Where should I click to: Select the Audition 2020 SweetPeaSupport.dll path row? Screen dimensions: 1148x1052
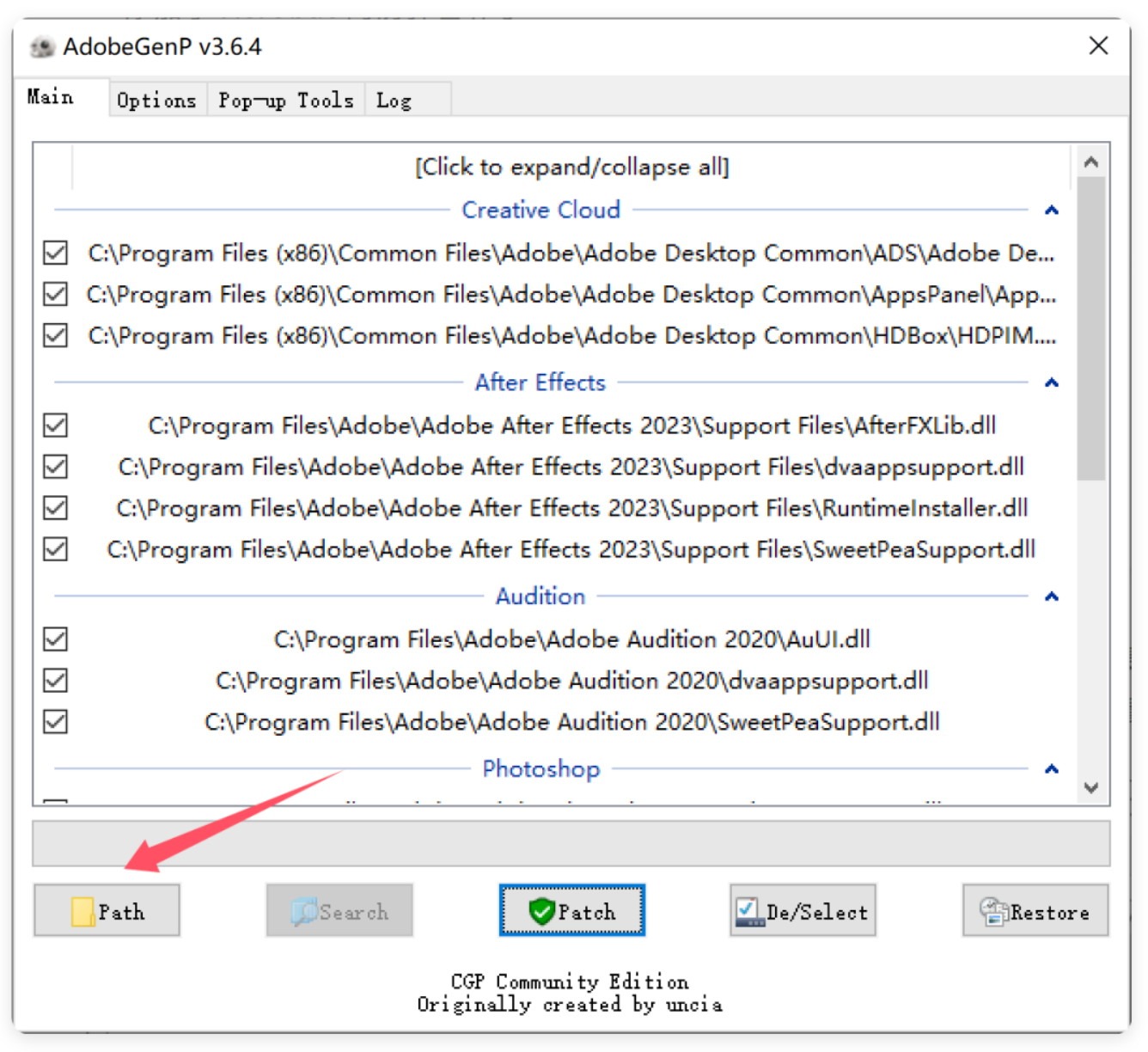tap(572, 722)
